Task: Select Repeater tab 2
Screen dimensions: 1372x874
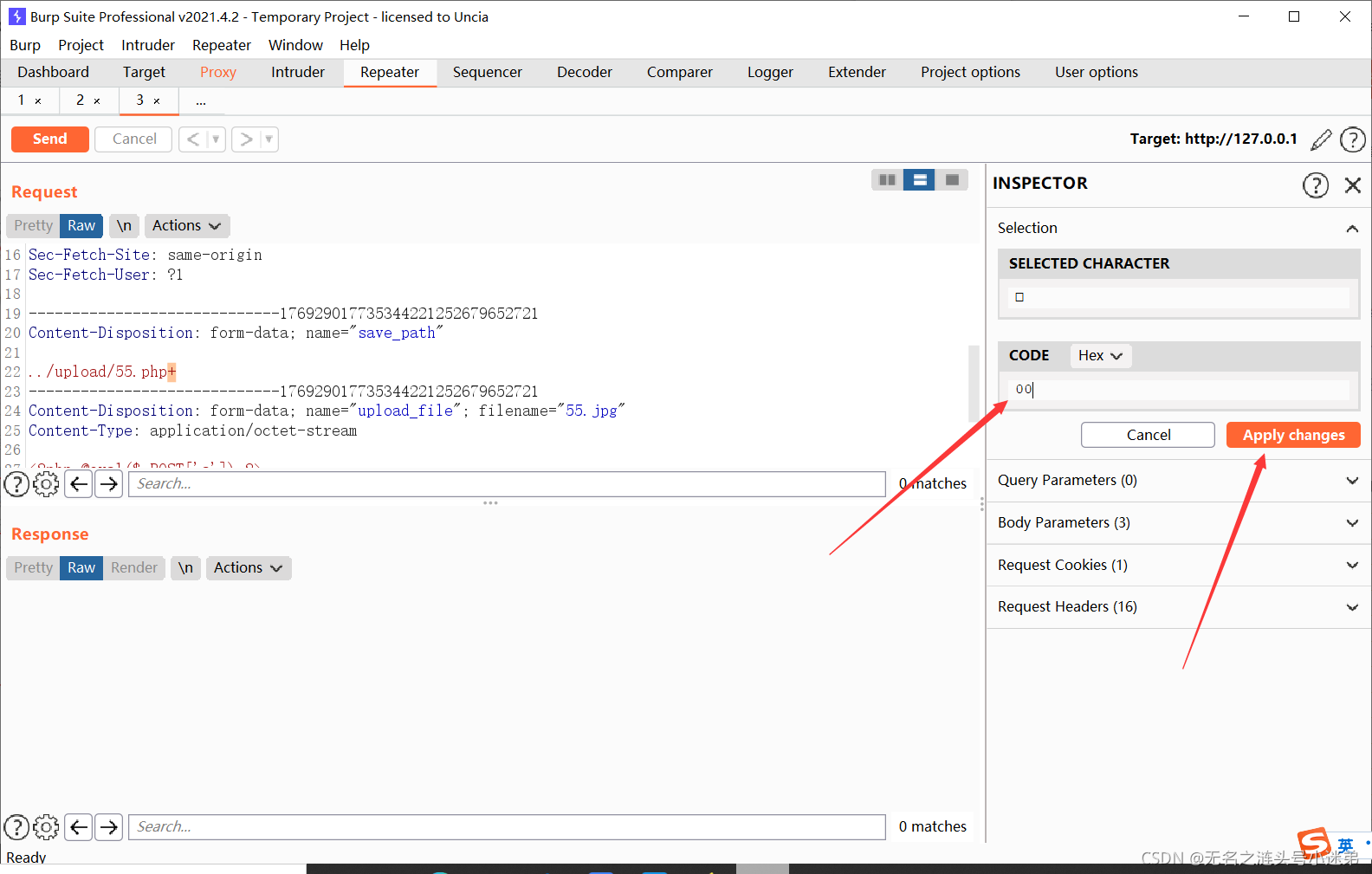Action: pos(80,100)
